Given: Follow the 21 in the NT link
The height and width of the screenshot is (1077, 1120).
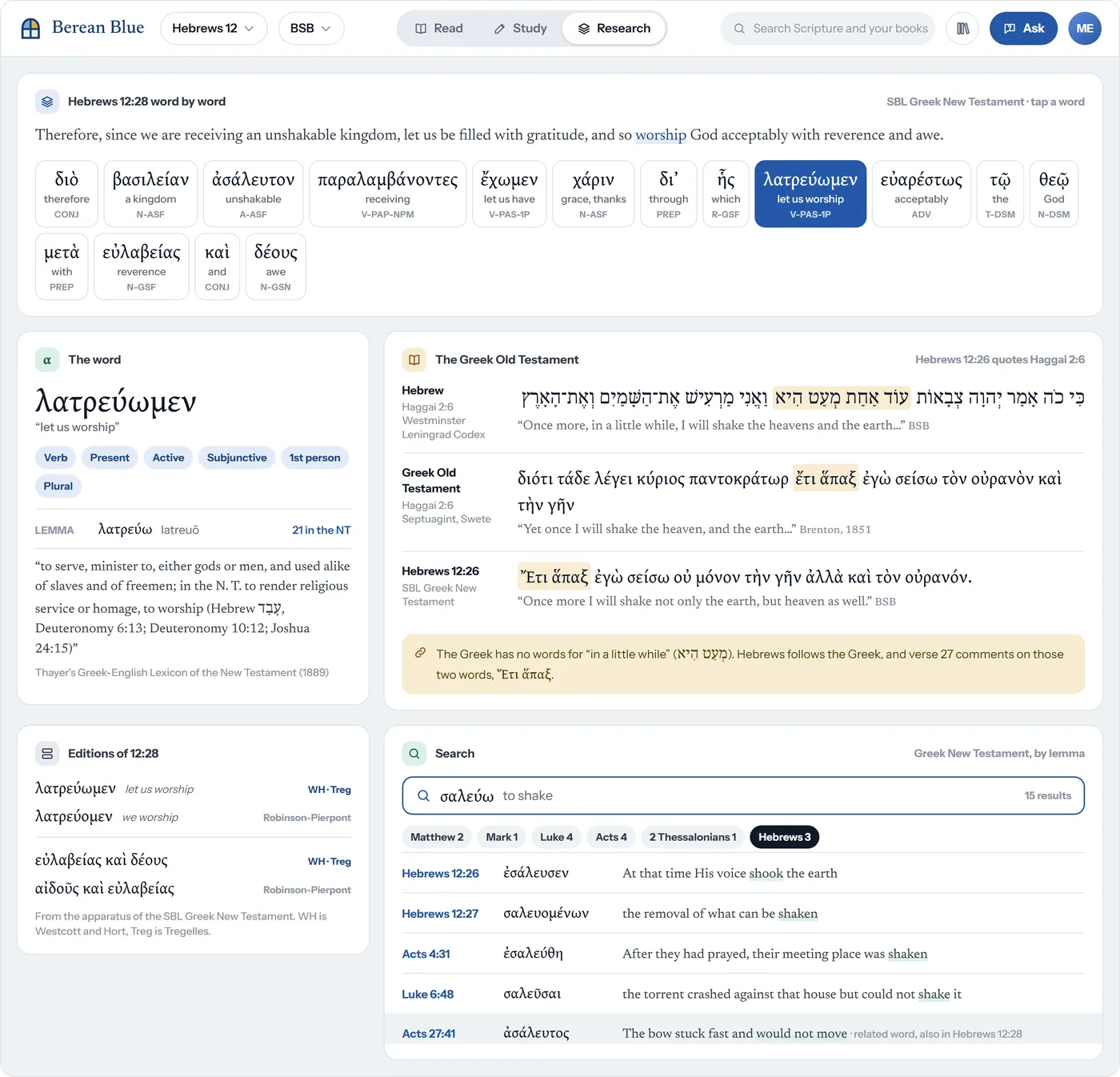Looking at the screenshot, I should [x=321, y=530].
